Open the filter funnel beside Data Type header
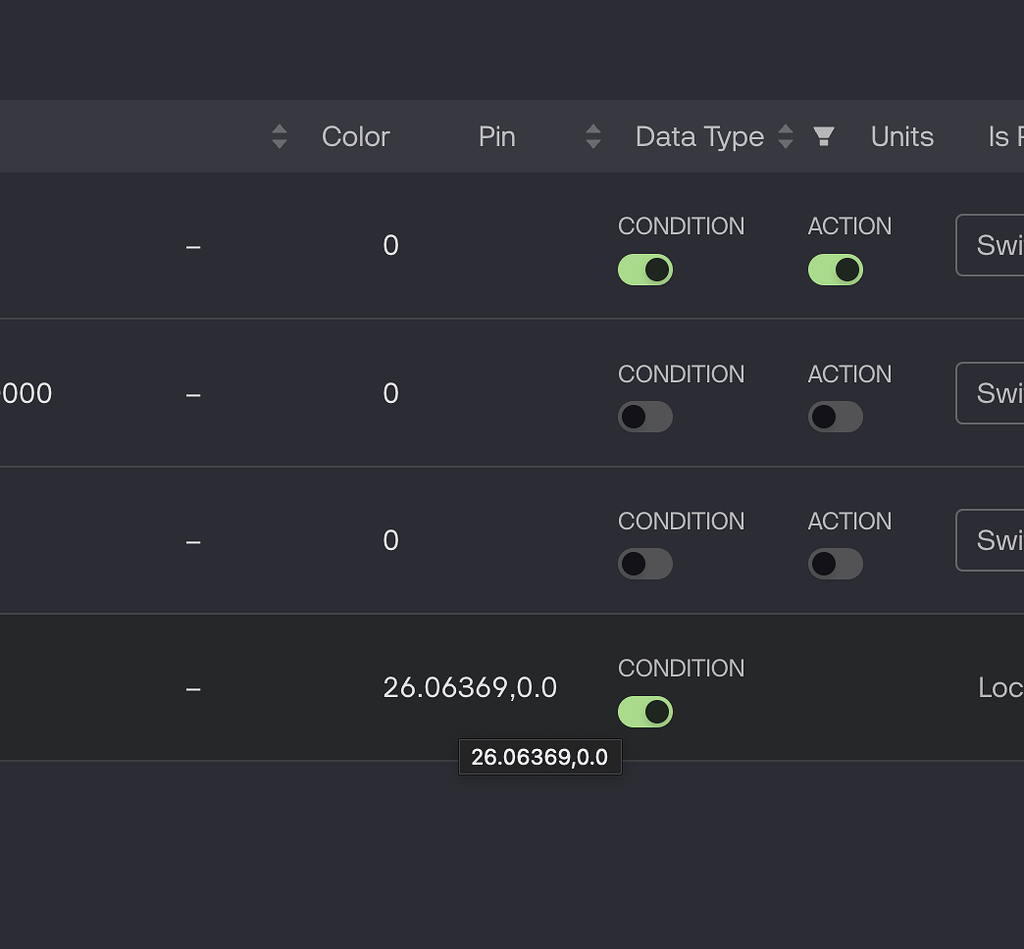 tap(823, 136)
